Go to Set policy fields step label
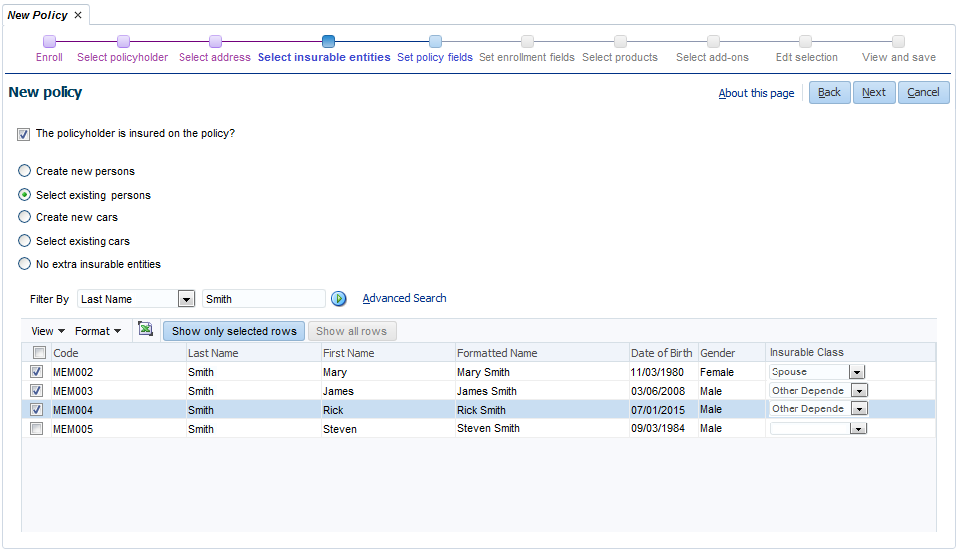The width and height of the screenshot is (959, 552). pos(435,57)
